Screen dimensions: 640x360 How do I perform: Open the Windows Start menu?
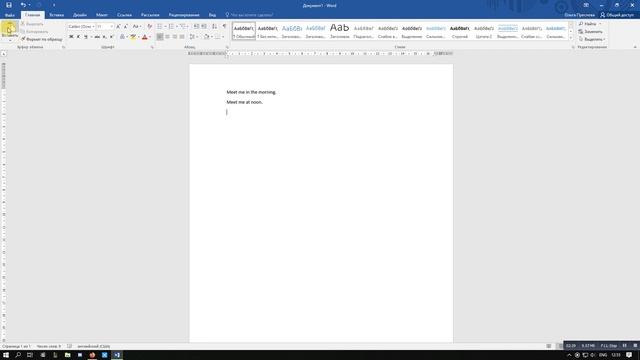[6, 355]
